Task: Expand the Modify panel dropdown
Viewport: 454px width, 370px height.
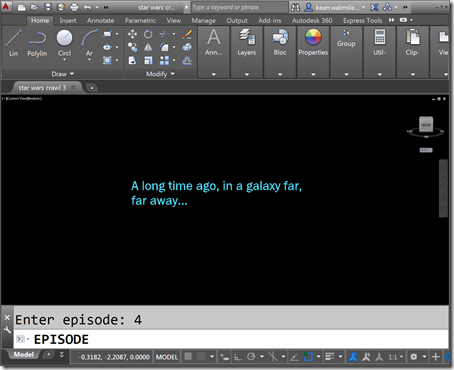Action: [x=160, y=74]
